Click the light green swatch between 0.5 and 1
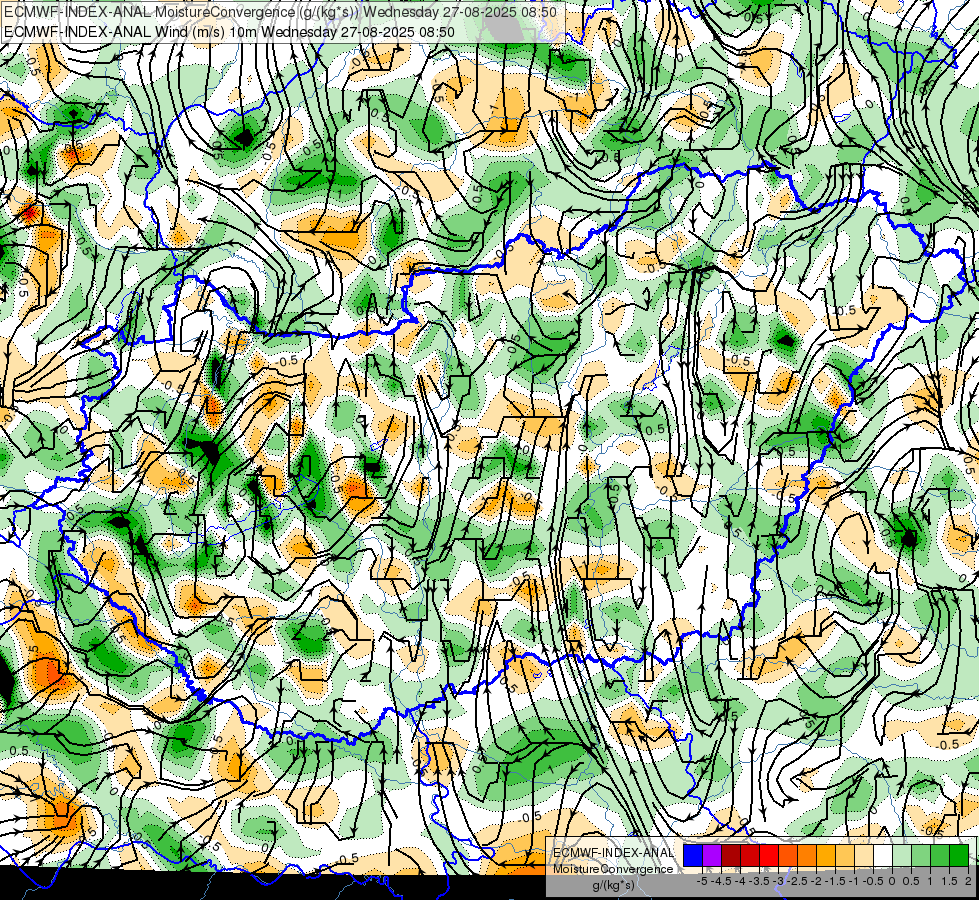979x900 pixels. [x=921, y=855]
